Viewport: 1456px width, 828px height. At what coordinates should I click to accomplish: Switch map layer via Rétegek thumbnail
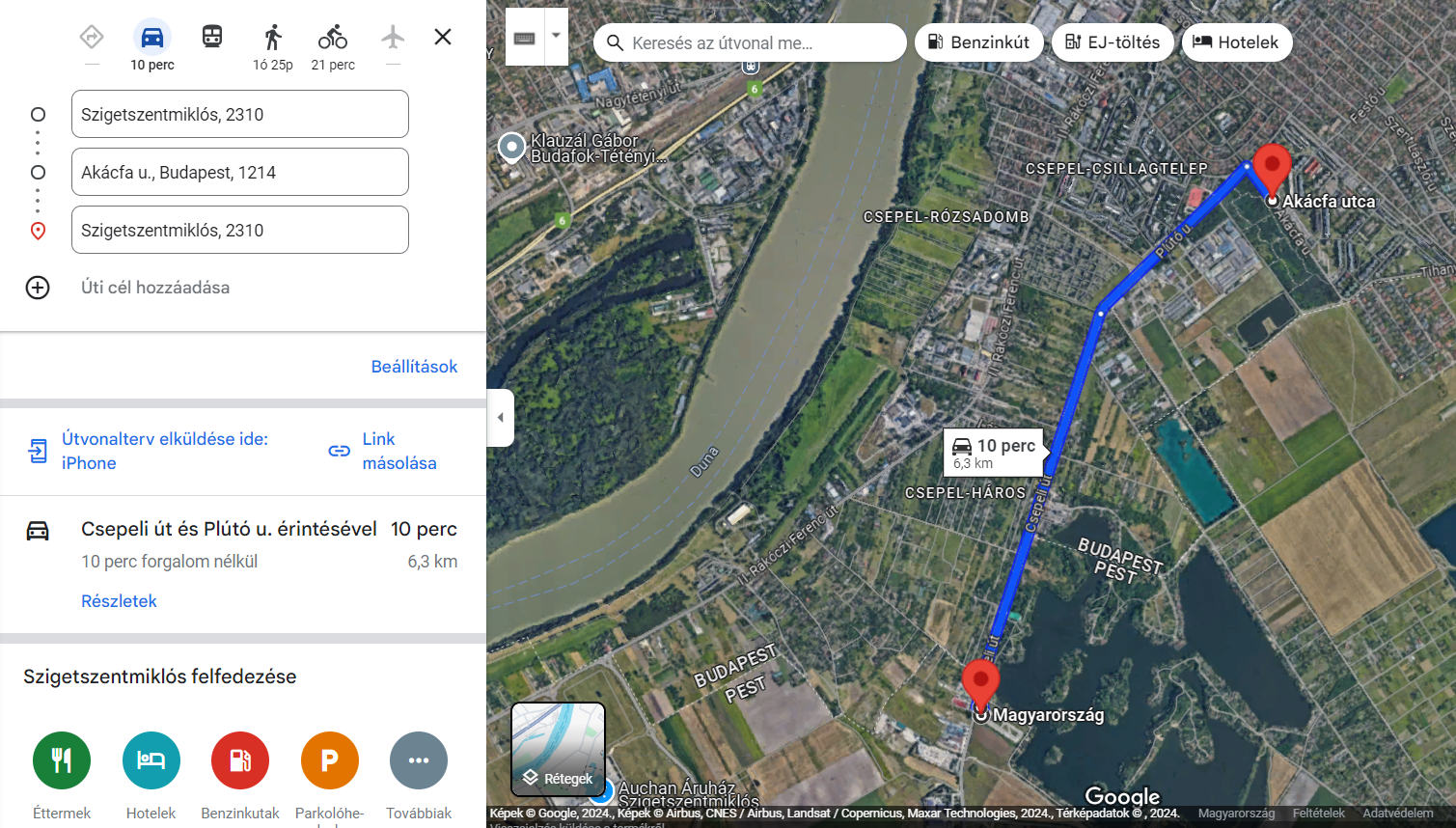pos(558,749)
